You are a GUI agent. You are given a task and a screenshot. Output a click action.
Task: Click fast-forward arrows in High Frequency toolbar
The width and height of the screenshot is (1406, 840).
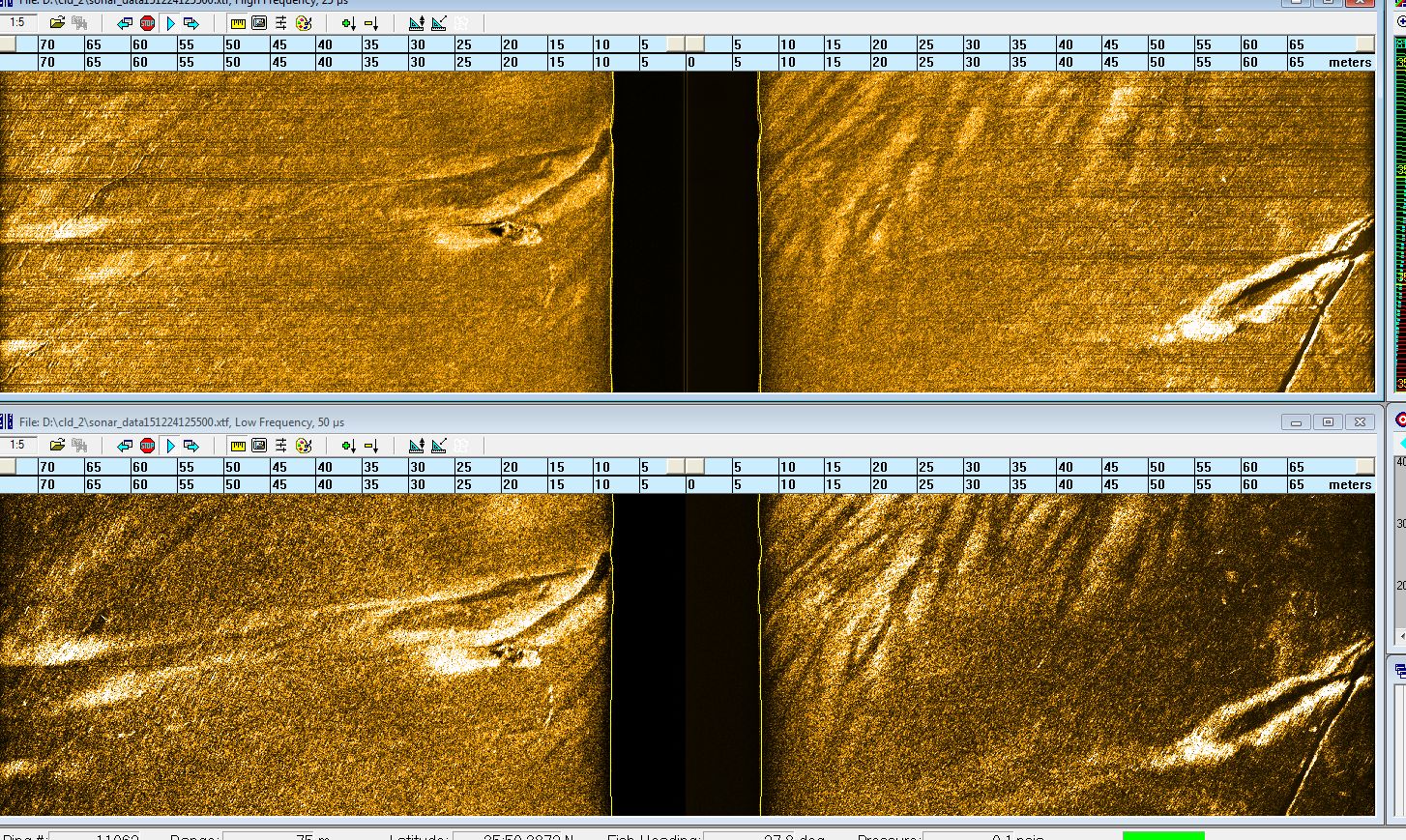191,23
